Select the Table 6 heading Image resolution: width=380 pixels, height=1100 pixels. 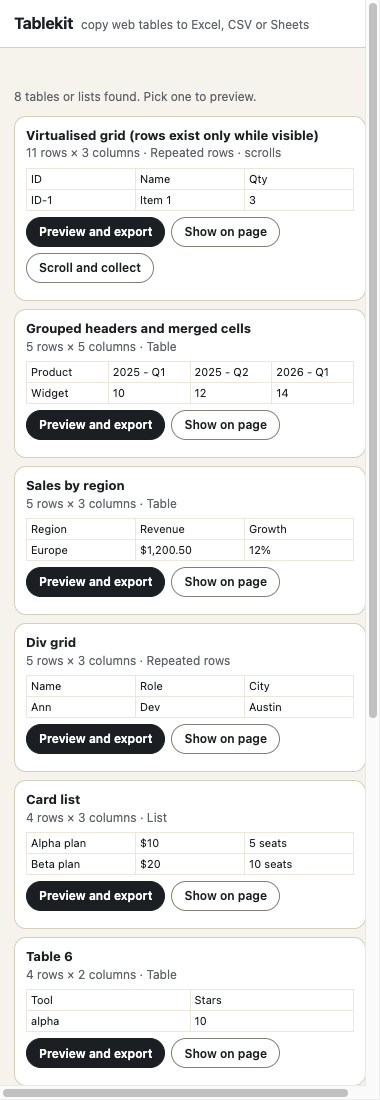pos(49,957)
